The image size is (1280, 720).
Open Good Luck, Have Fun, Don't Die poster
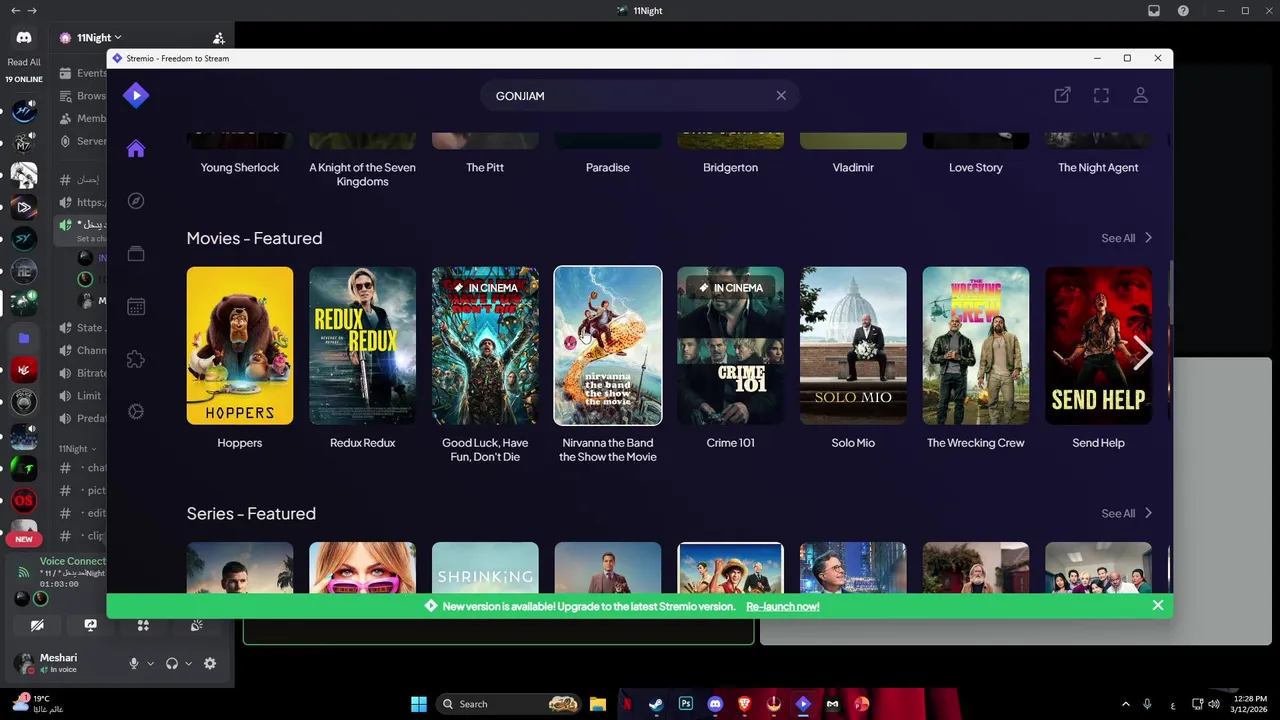[485, 345]
